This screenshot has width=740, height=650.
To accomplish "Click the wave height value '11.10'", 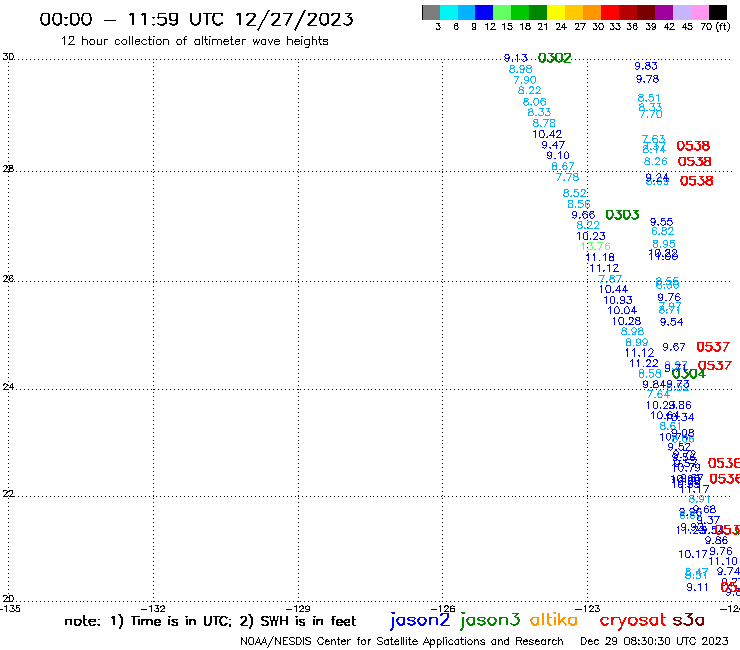I will point(723,561).
